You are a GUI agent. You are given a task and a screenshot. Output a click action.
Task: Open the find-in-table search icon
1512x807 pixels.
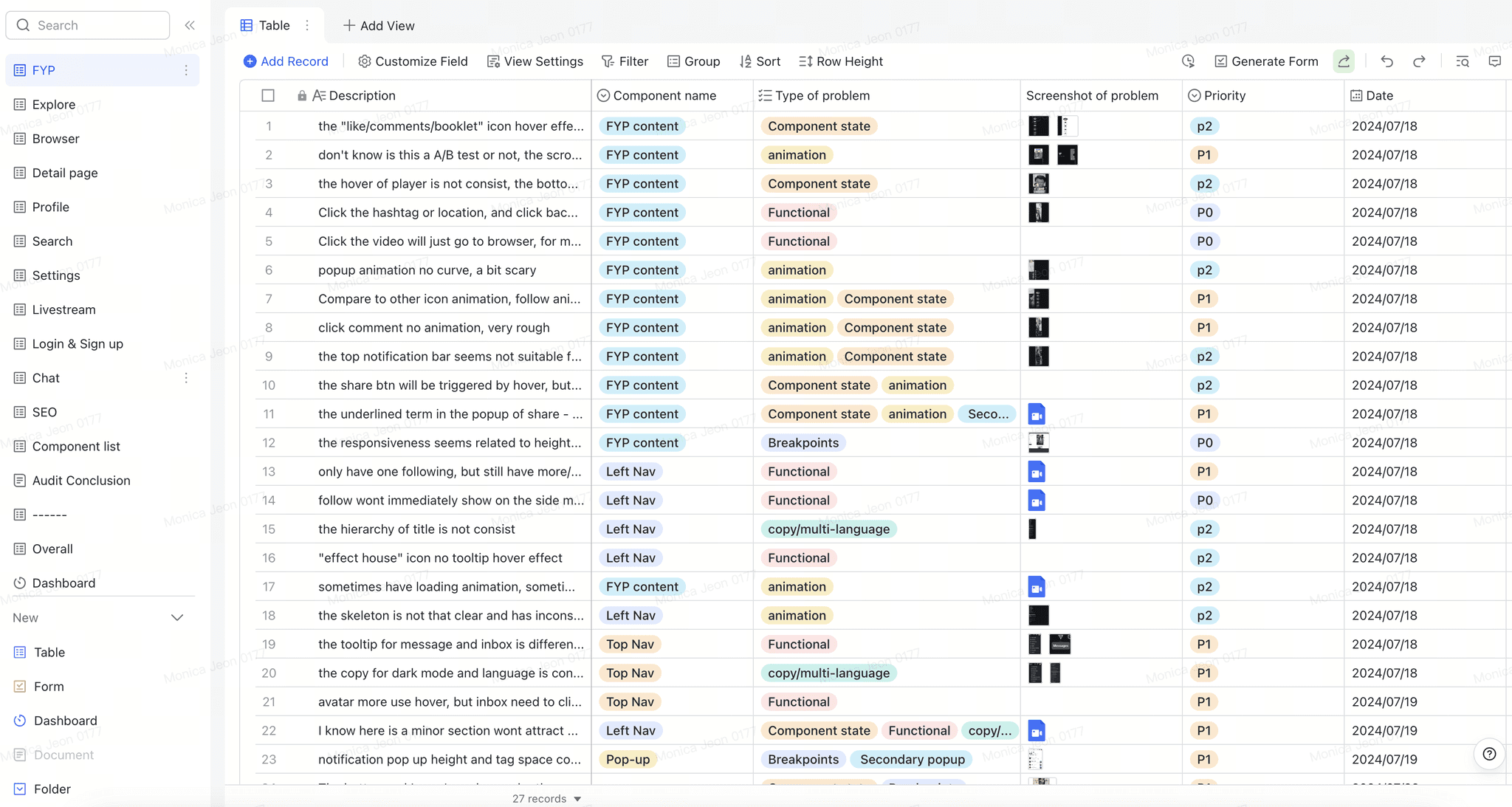coord(1462,61)
